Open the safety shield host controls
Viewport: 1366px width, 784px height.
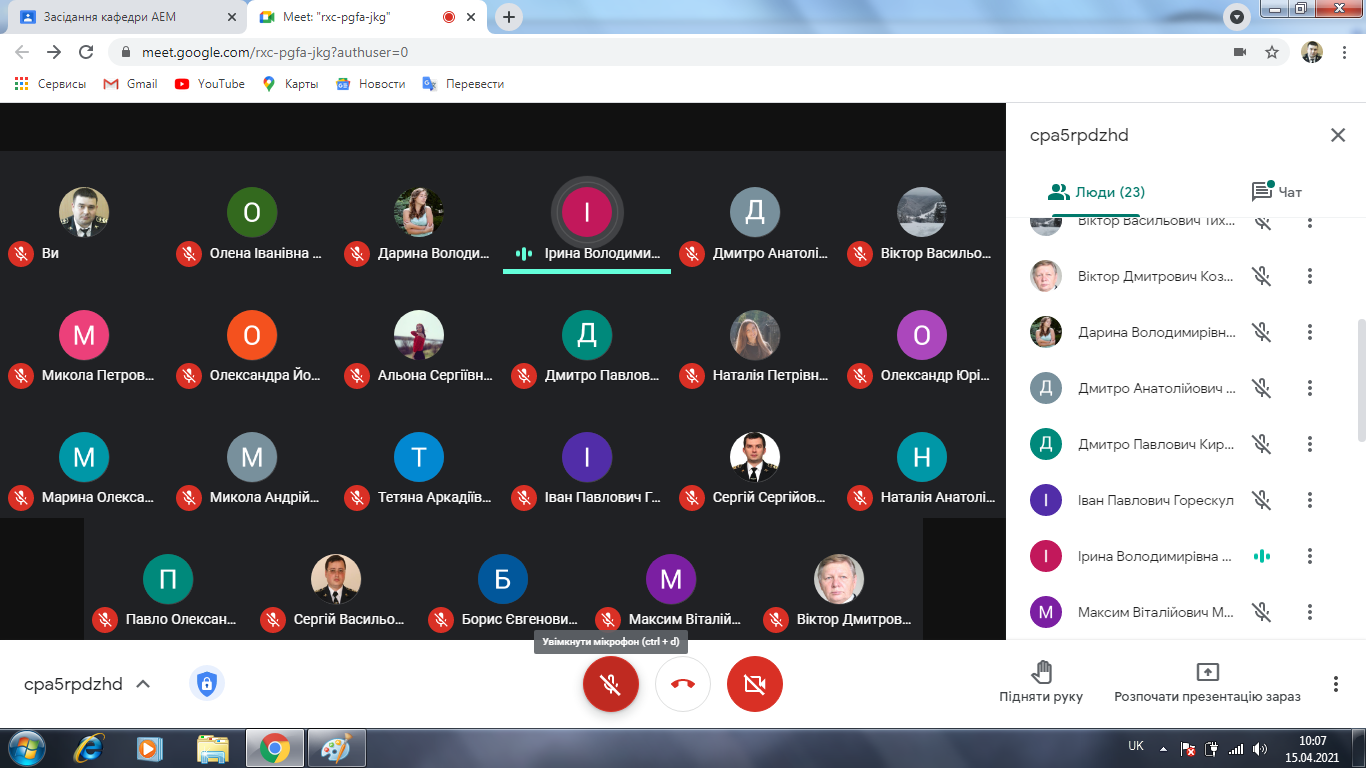[207, 684]
